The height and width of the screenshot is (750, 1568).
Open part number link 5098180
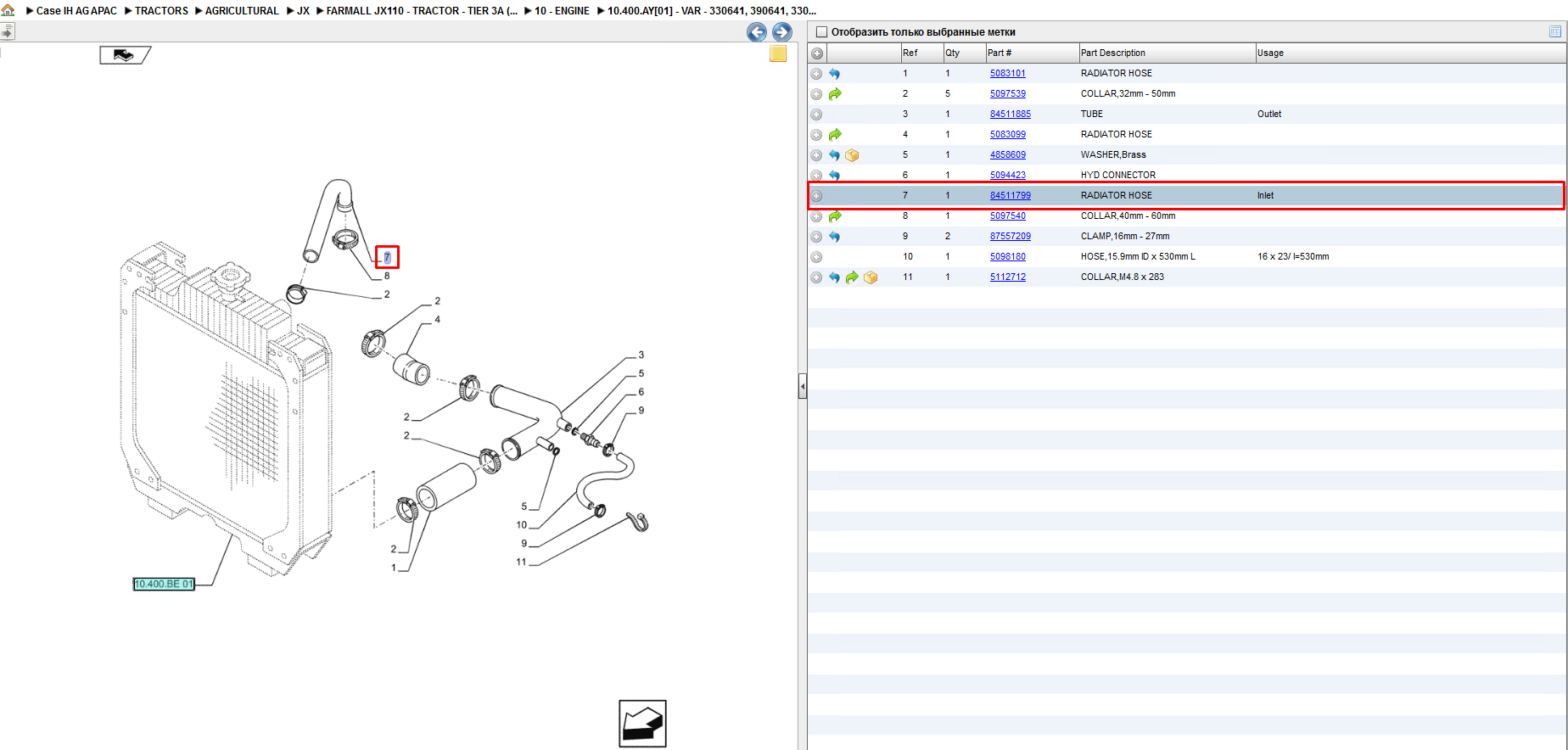click(1007, 257)
